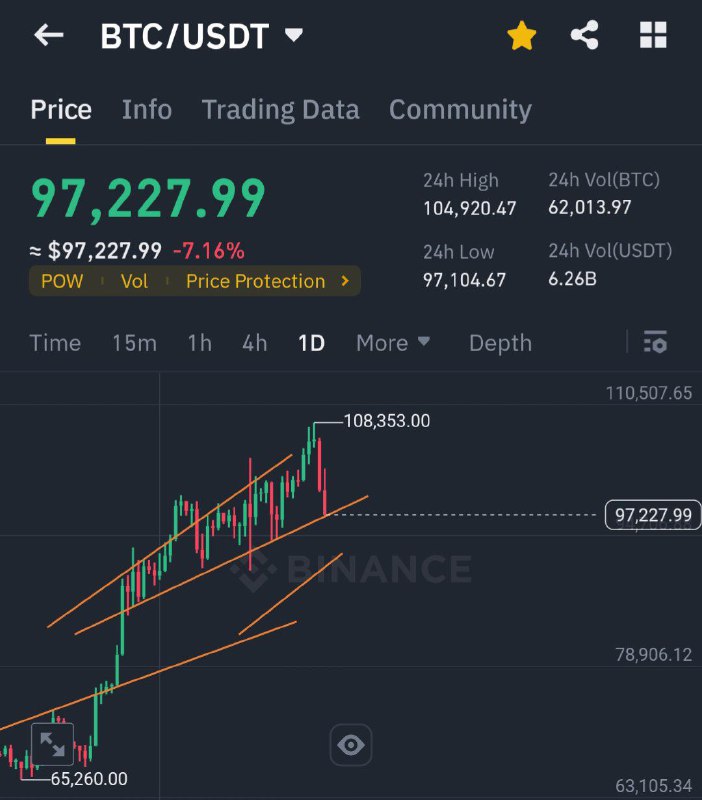
Task: Open the share icon
Action: pyautogui.click(x=584, y=35)
